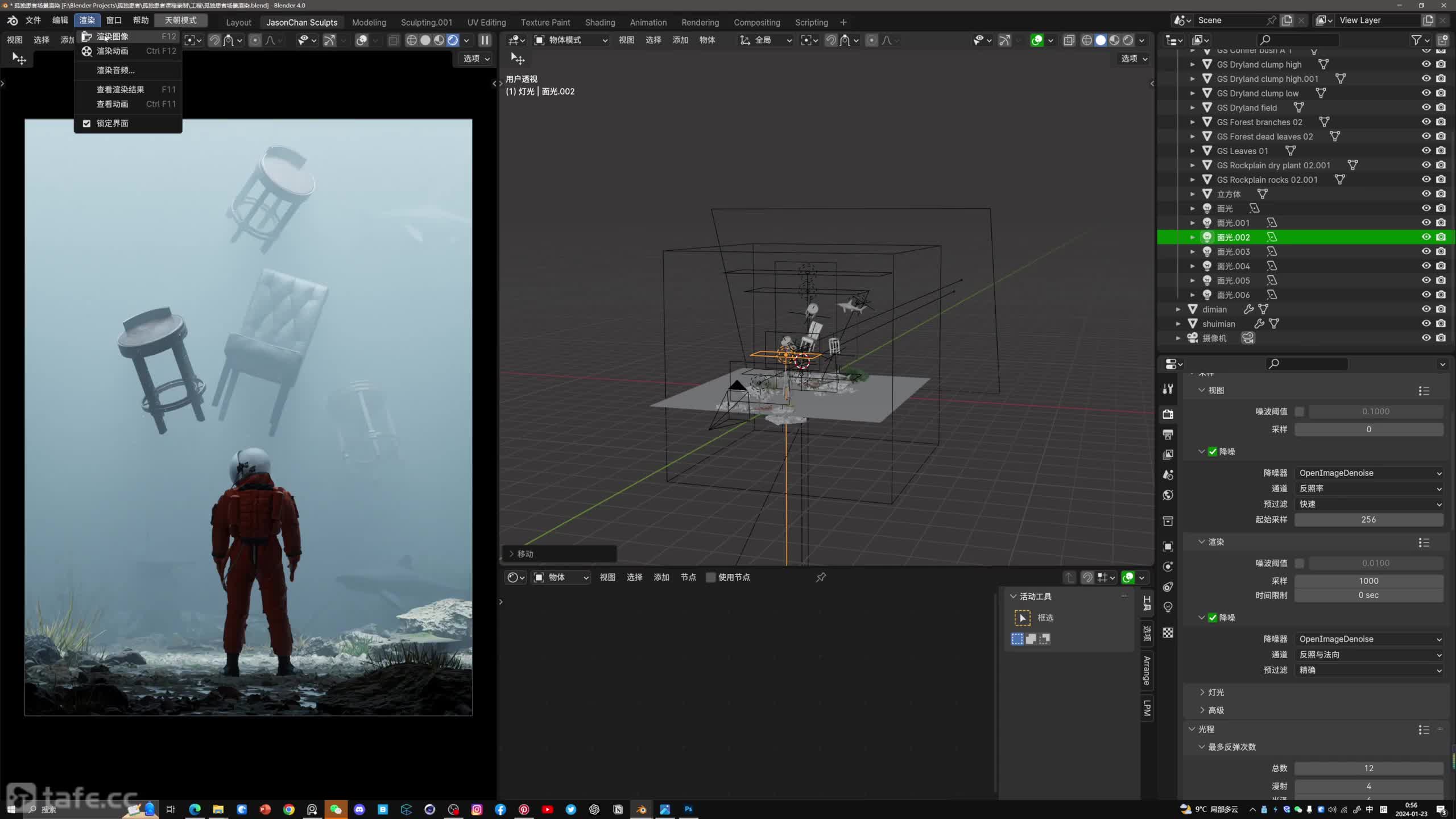Switch to the Shading workspace tab

600,22
